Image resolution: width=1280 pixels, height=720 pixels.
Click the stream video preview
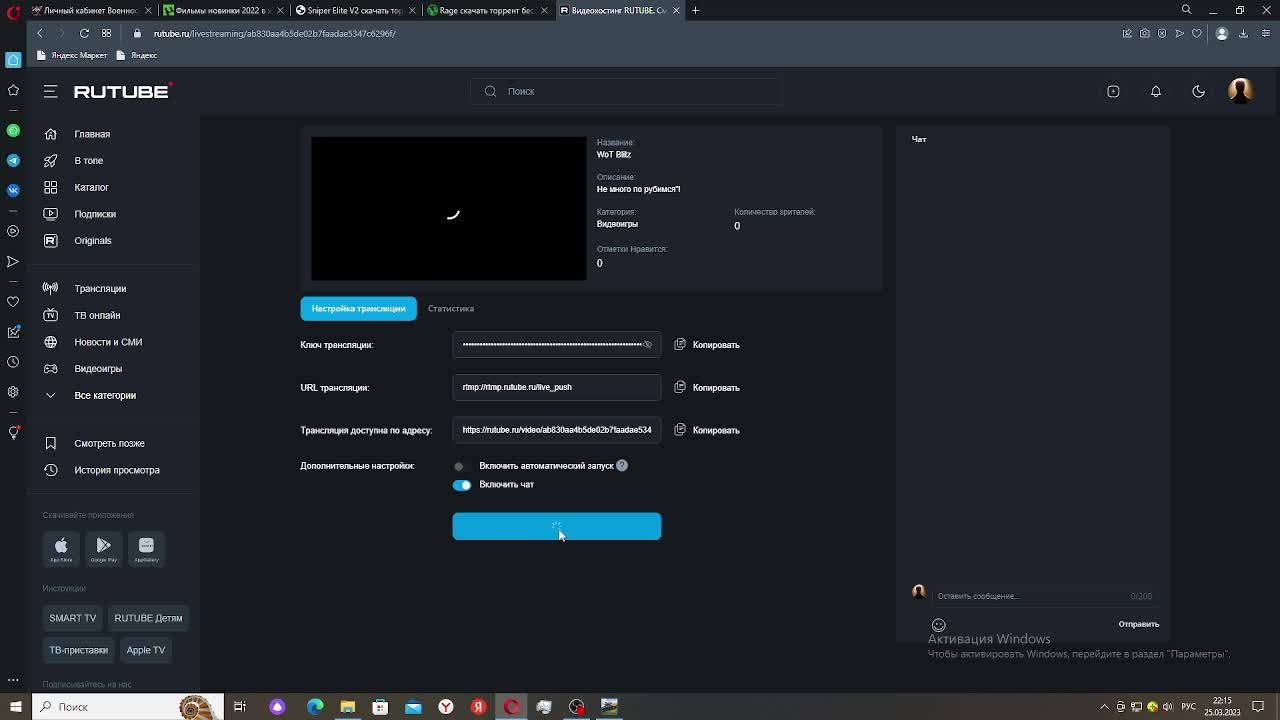click(x=449, y=209)
